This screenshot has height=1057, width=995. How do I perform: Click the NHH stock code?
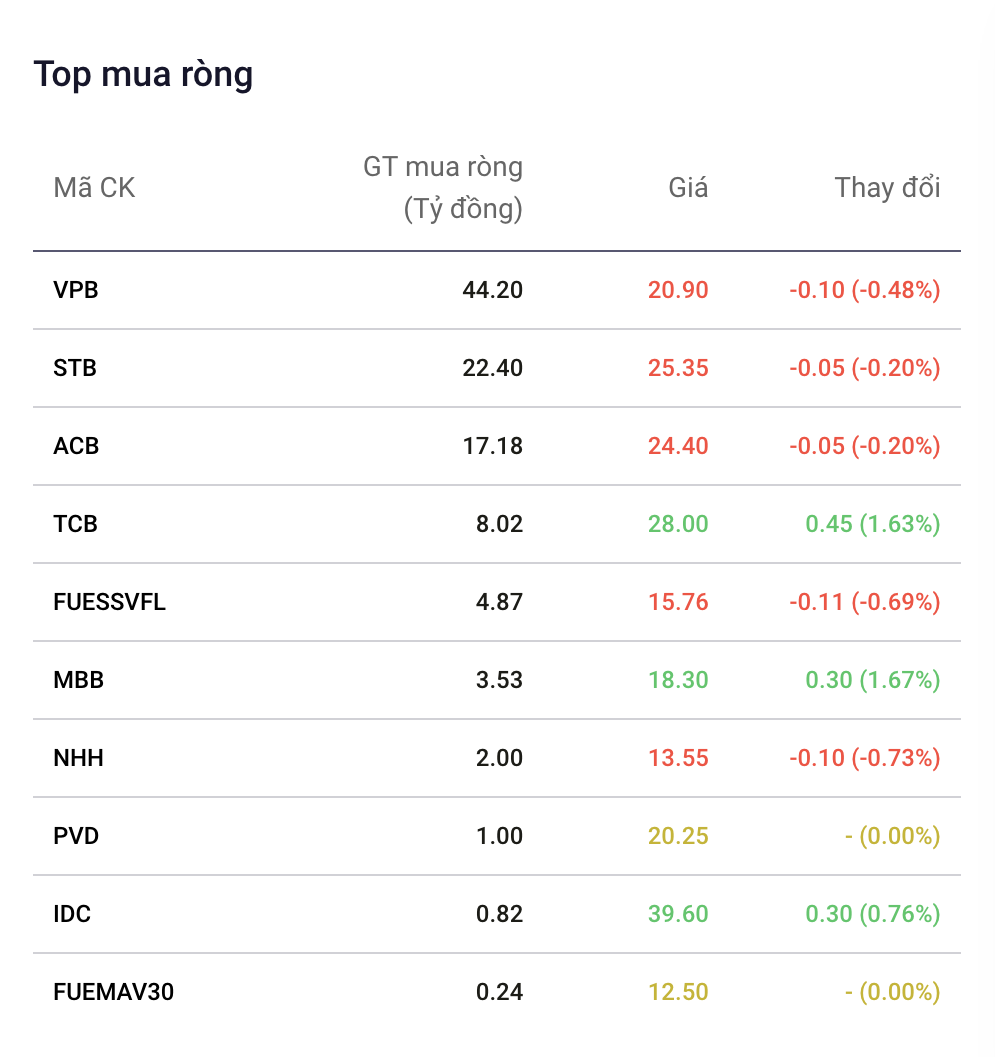(78, 758)
